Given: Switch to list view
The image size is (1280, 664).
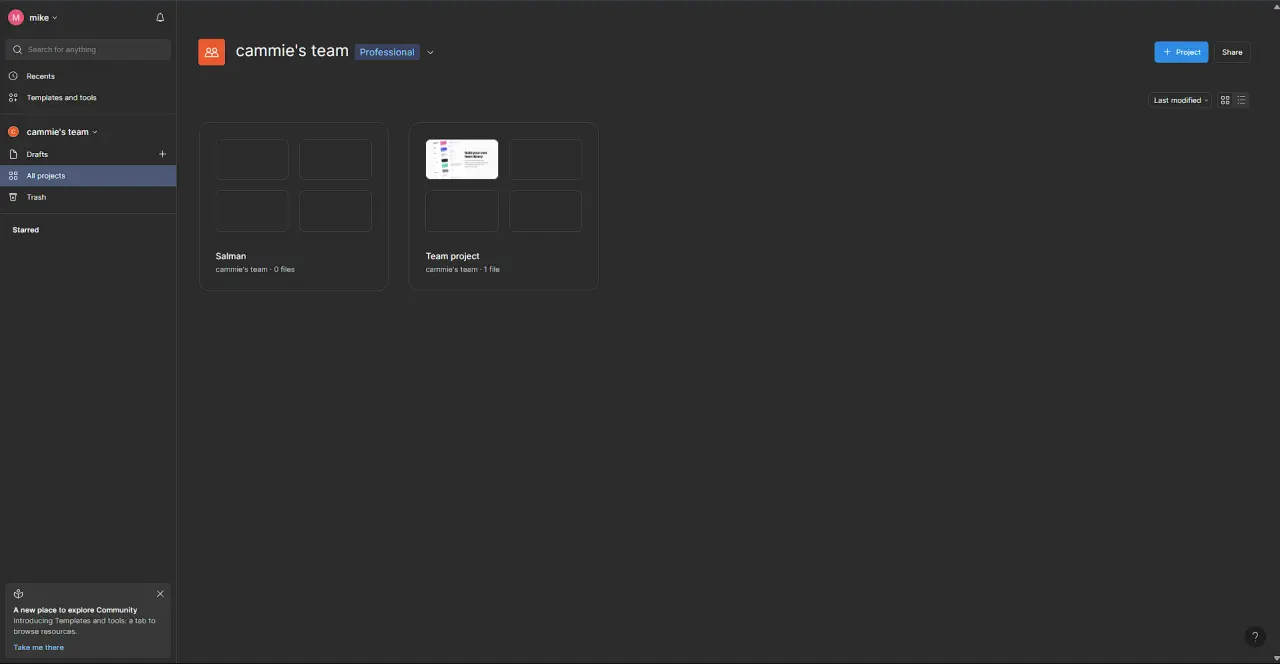Looking at the screenshot, I should [1241, 100].
